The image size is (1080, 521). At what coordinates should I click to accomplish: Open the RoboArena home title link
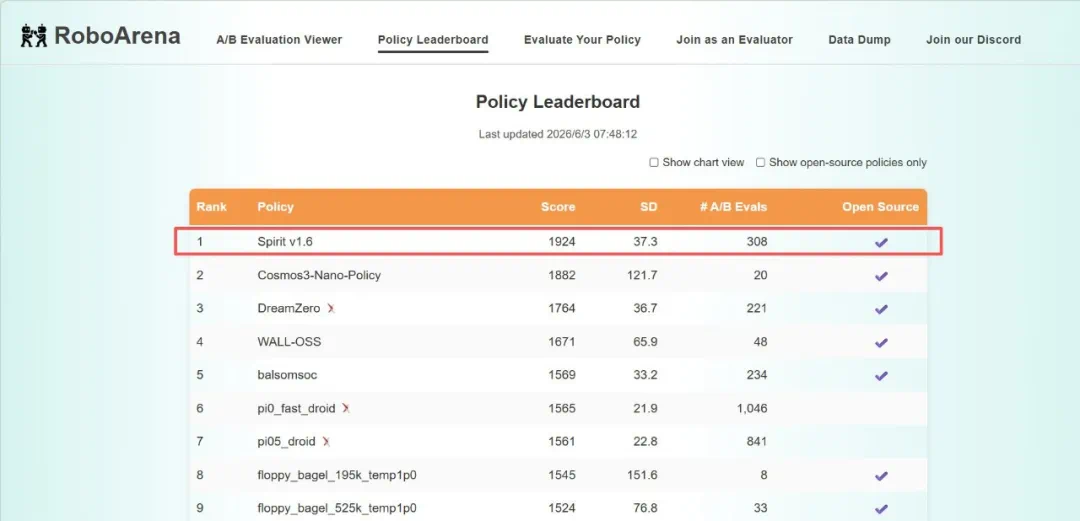pos(117,36)
